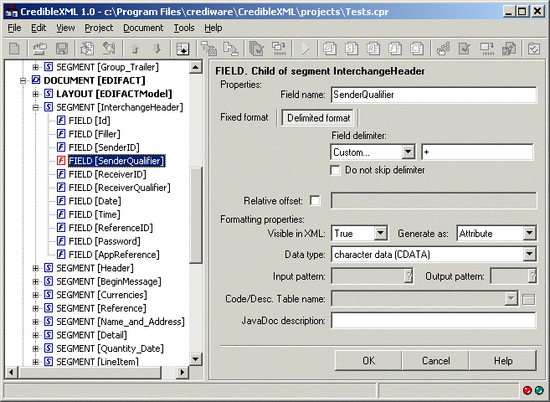
Task: Expand the SEGMENT [BeginMessage] node
Action: pyautogui.click(x=35, y=282)
